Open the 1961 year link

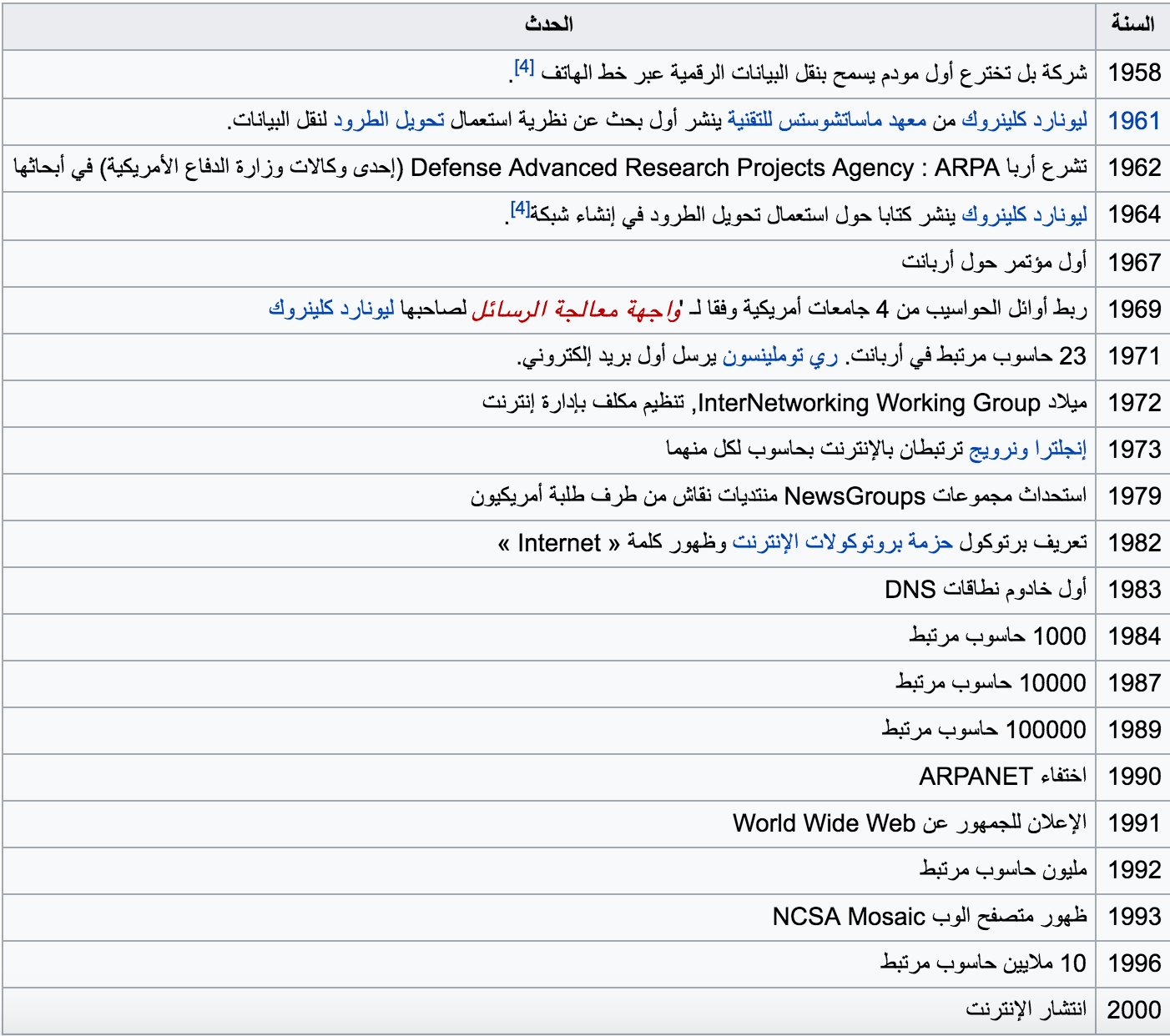click(x=1134, y=121)
